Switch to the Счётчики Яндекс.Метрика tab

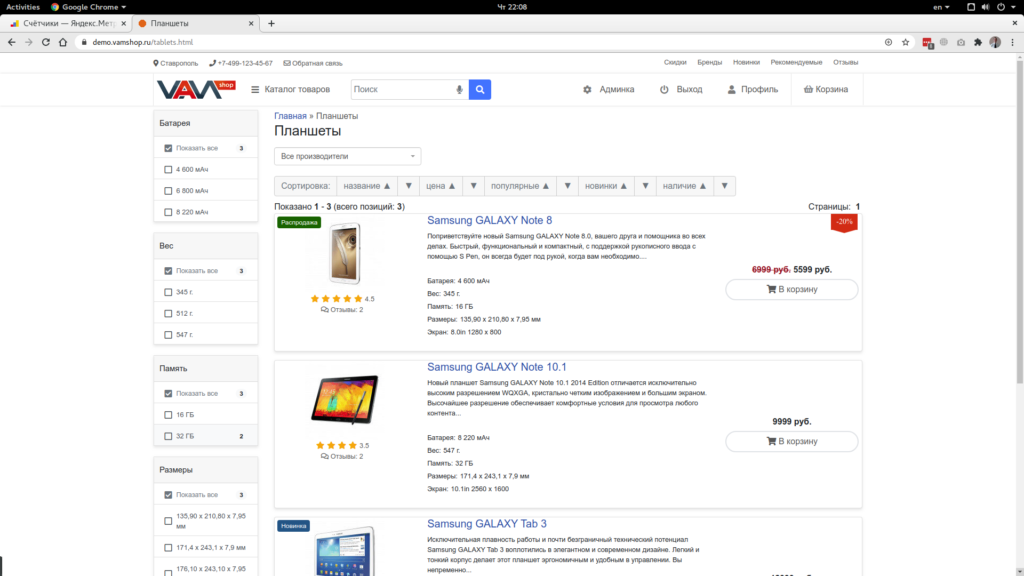coord(68,24)
